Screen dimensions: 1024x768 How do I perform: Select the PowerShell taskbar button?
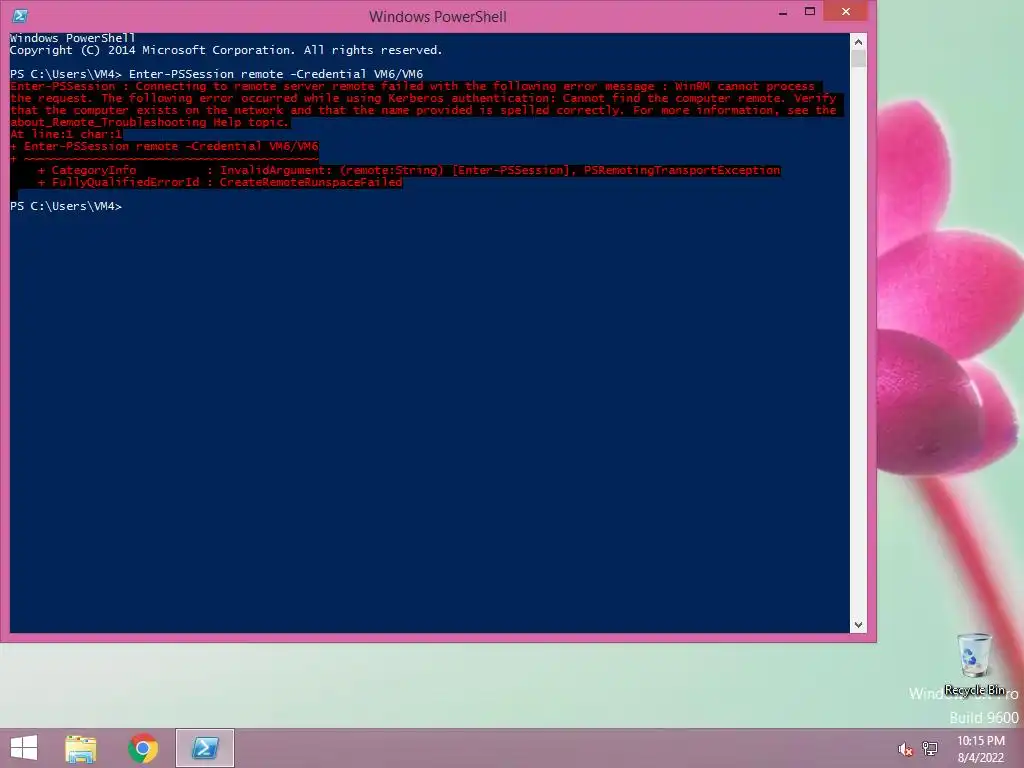pos(205,748)
